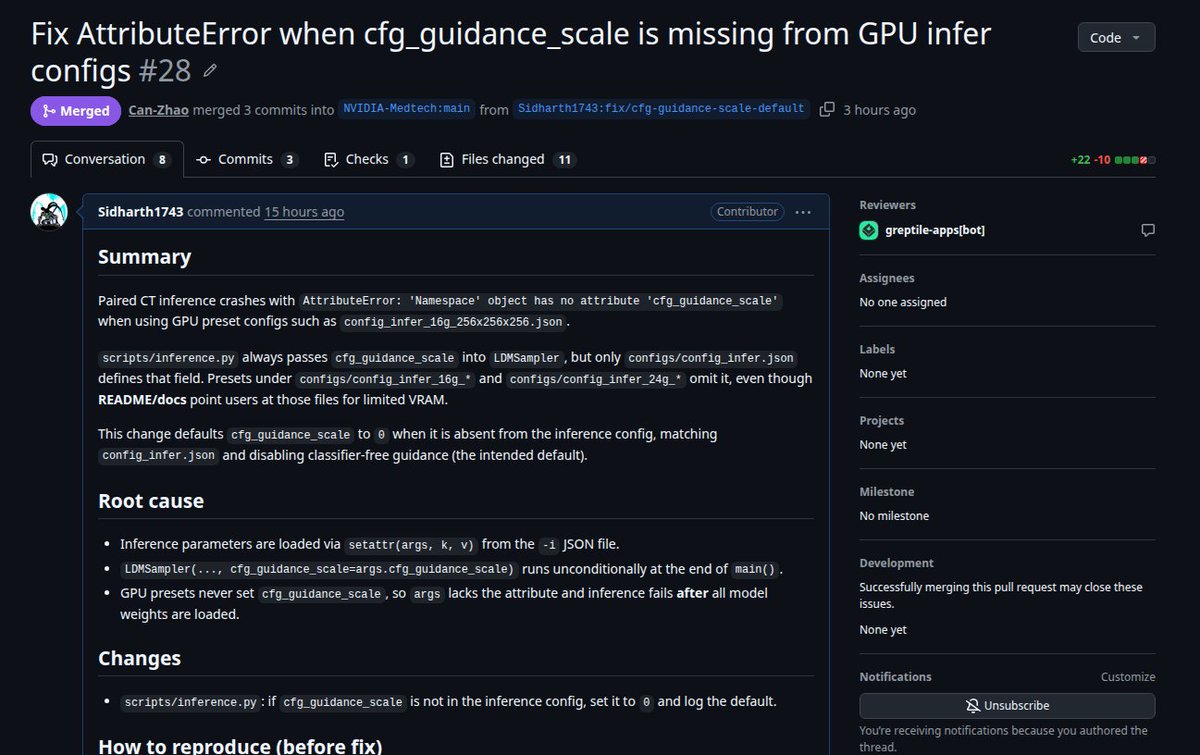This screenshot has height=755, width=1200.
Task: Click the setattr(args, k, v) code snippet
Action: [x=410, y=545]
